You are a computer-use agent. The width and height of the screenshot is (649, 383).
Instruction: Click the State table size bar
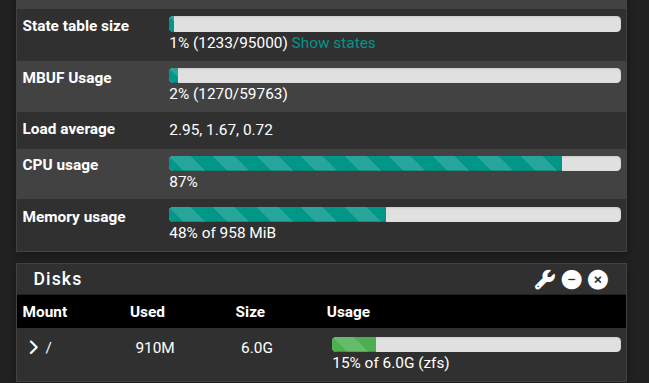pos(395,24)
